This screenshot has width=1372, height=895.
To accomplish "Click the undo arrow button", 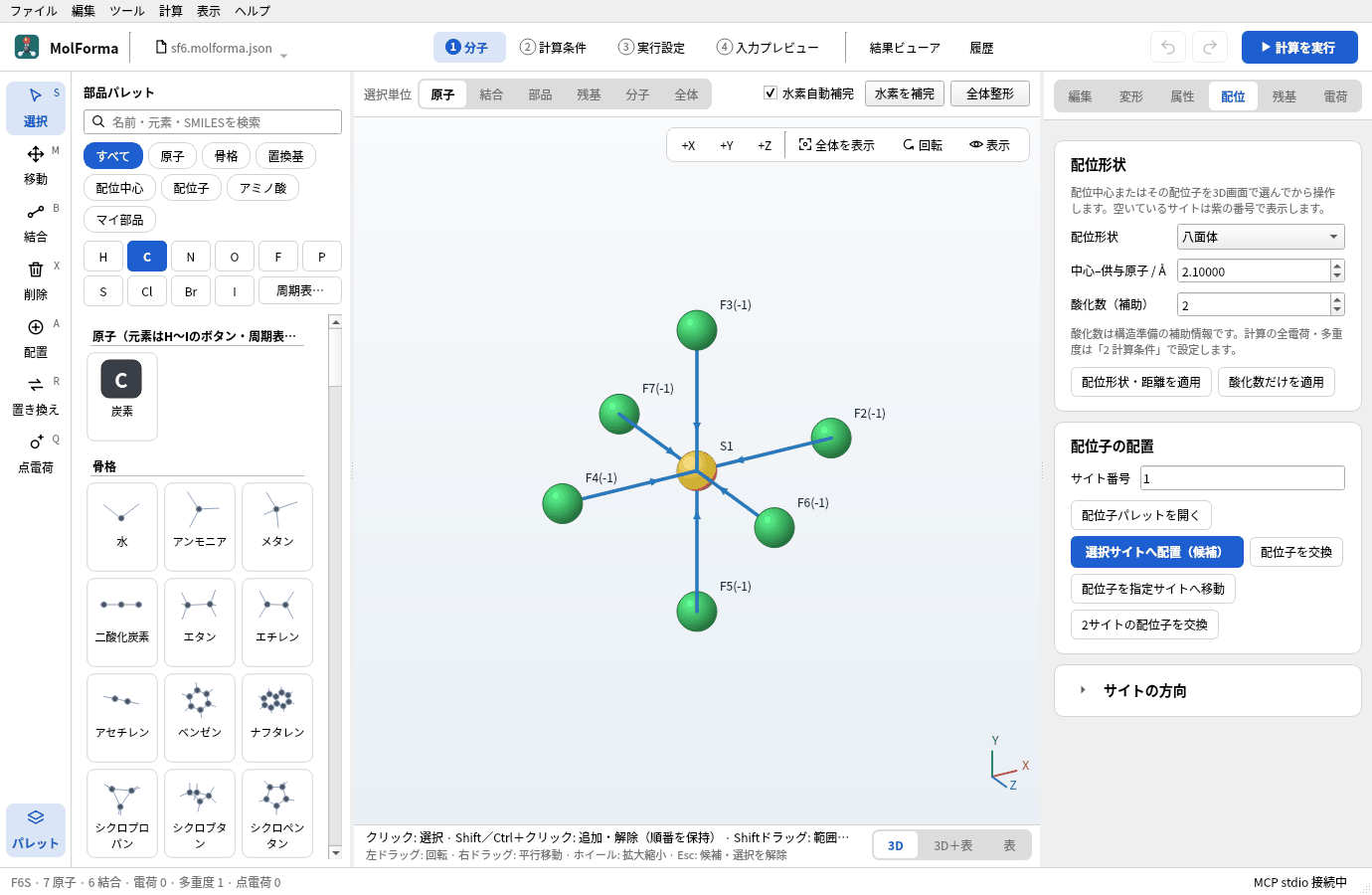I will (x=1168, y=47).
